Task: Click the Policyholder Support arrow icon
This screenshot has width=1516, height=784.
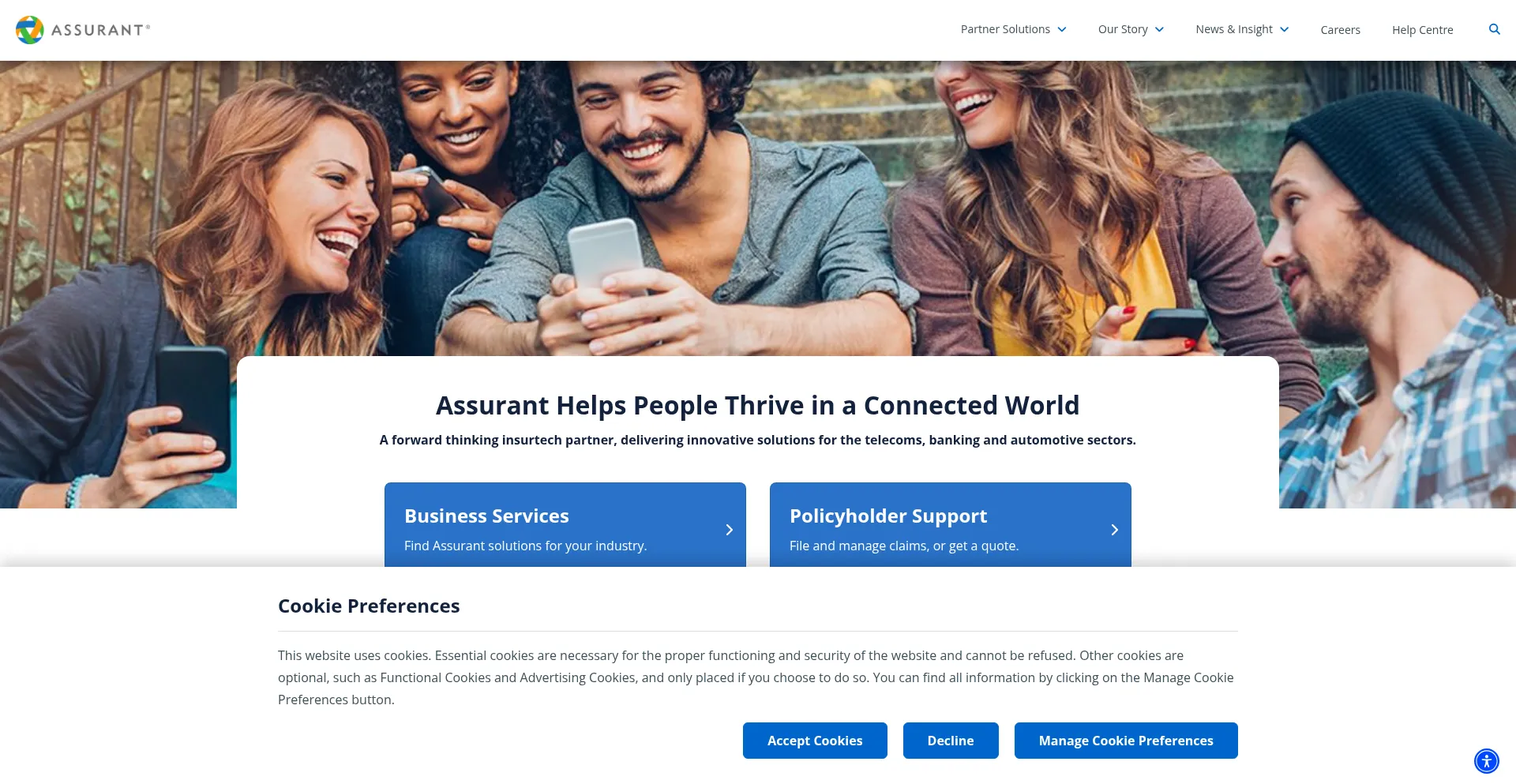Action: pos(1114,530)
